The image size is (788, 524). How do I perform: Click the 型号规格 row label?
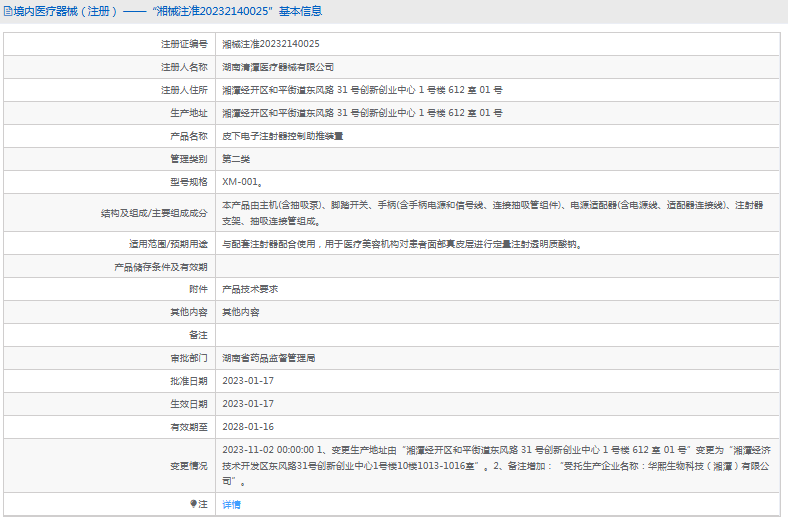188,182
